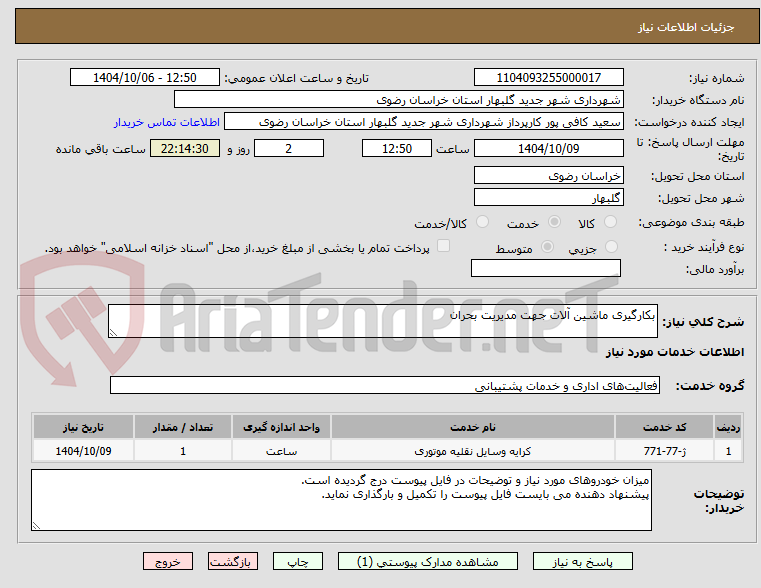
Task: Click the ایجاد کننده درخواست field
Action: click(424, 122)
